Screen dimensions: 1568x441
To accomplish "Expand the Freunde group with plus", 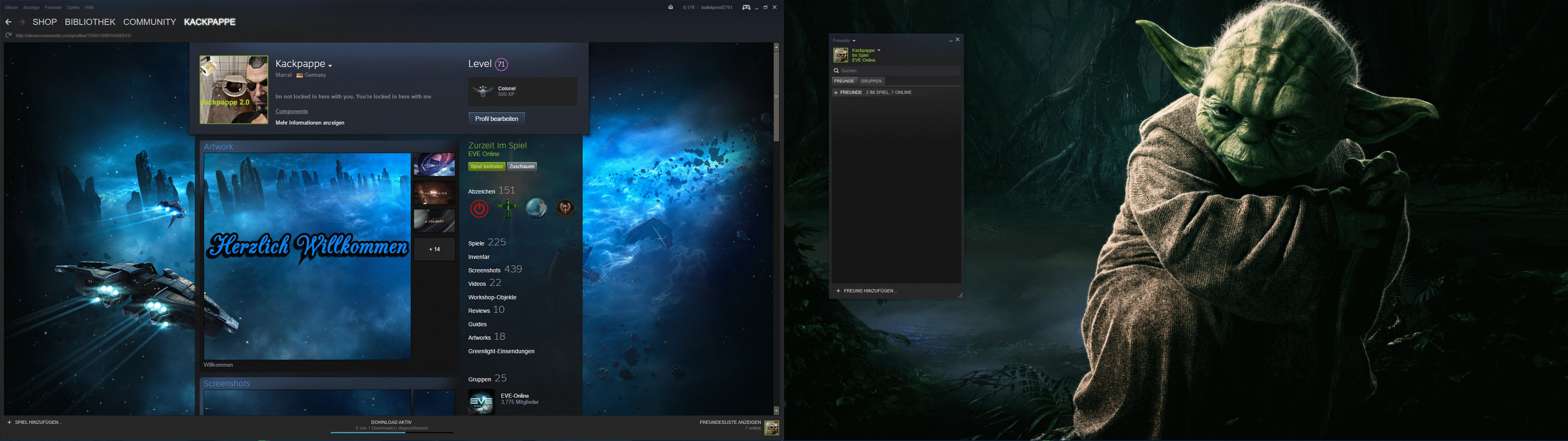I will (836, 93).
